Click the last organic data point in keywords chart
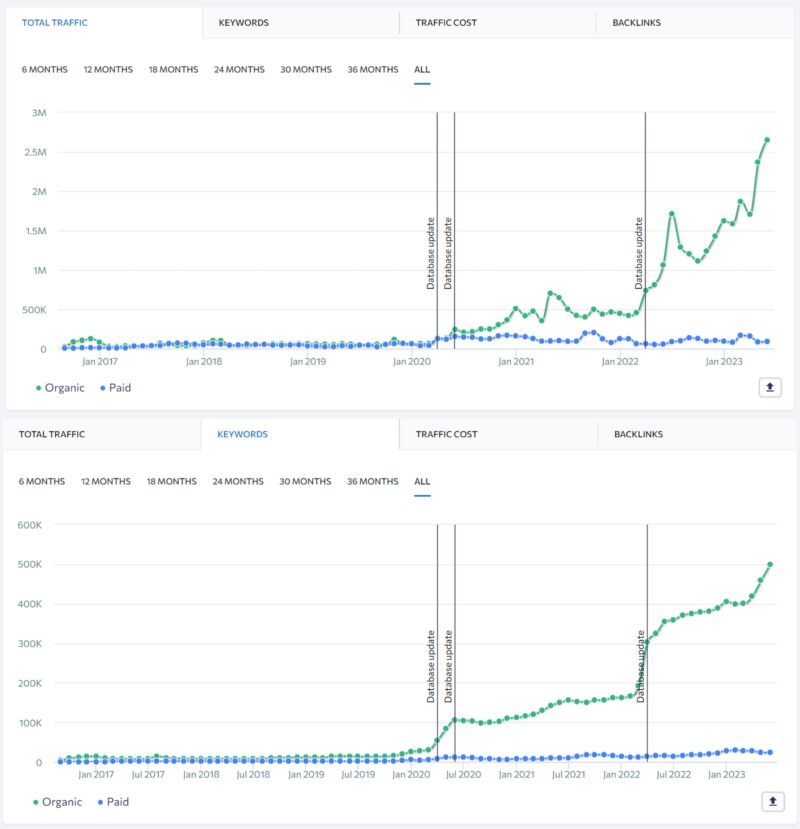Image resolution: width=800 pixels, height=829 pixels. 770,564
